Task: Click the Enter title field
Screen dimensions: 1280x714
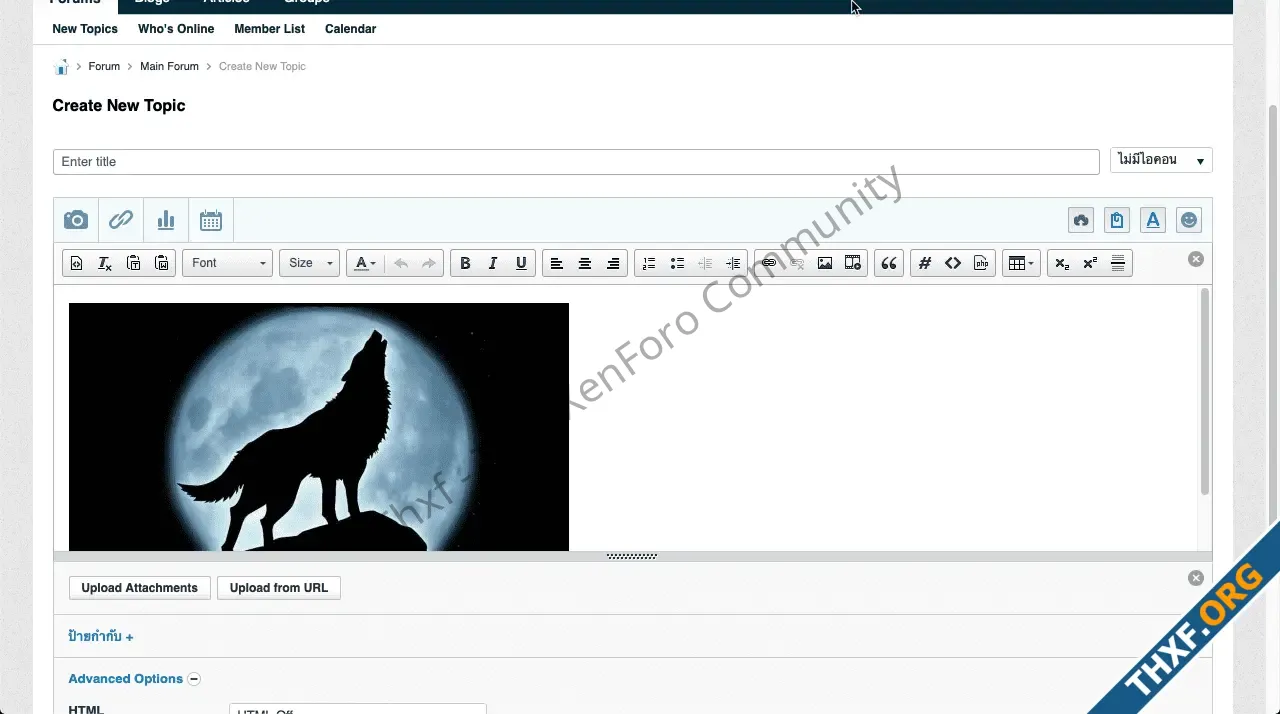Action: pyautogui.click(x=576, y=162)
